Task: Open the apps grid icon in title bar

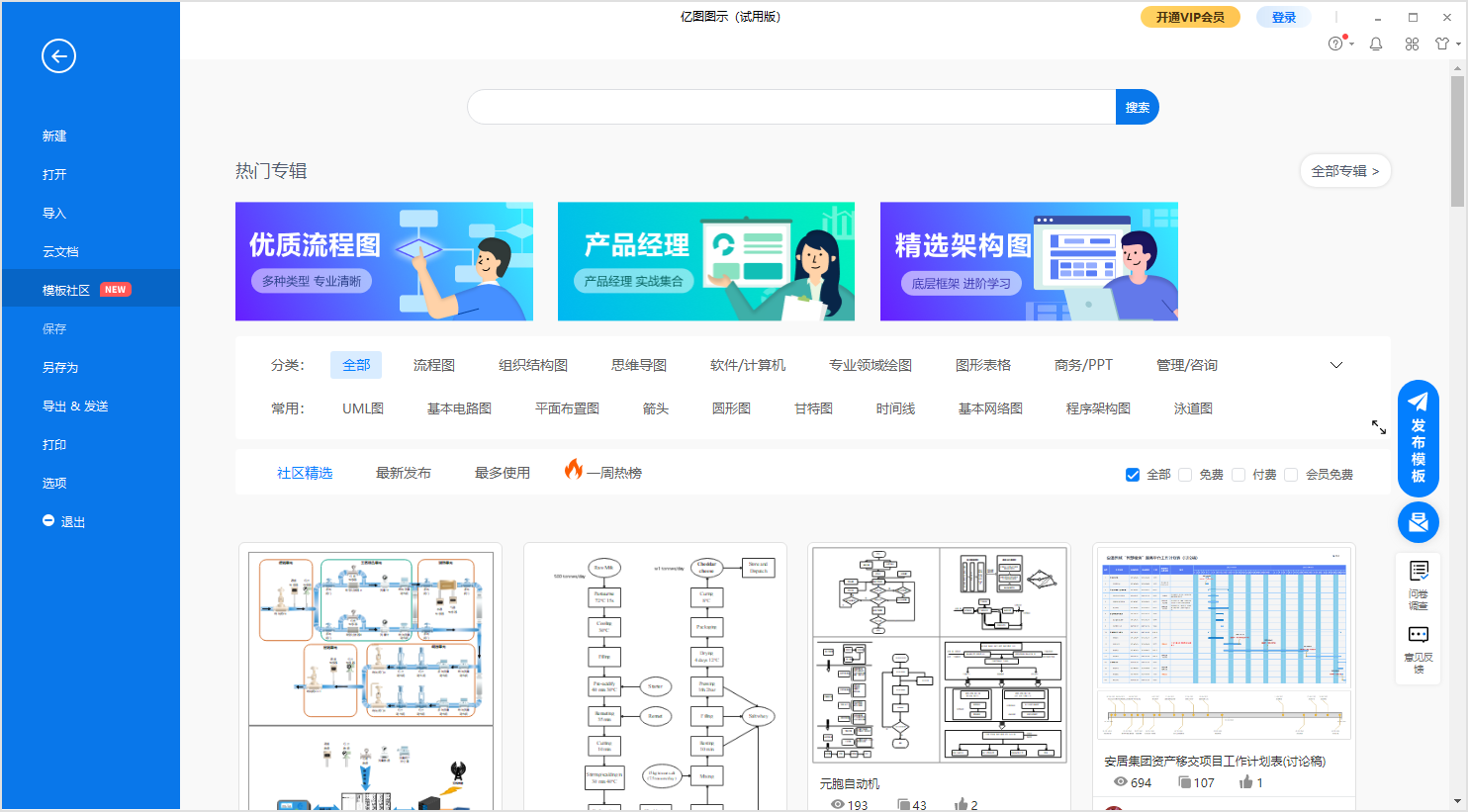Action: tap(1412, 44)
